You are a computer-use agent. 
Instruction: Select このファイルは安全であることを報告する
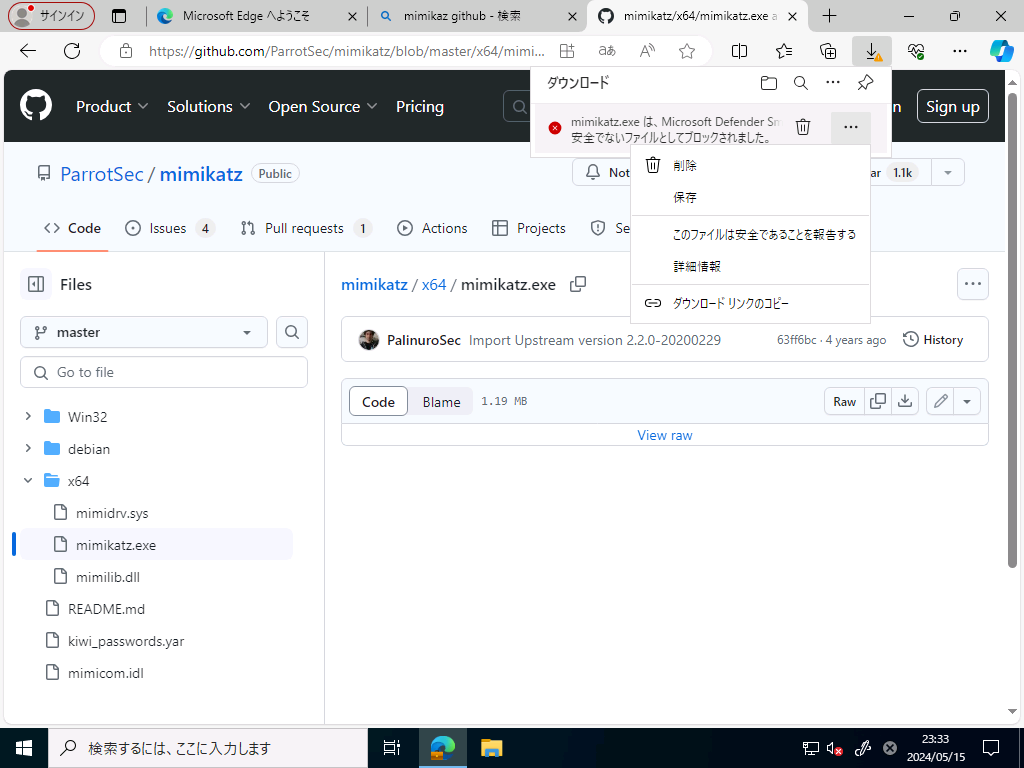coord(750,234)
